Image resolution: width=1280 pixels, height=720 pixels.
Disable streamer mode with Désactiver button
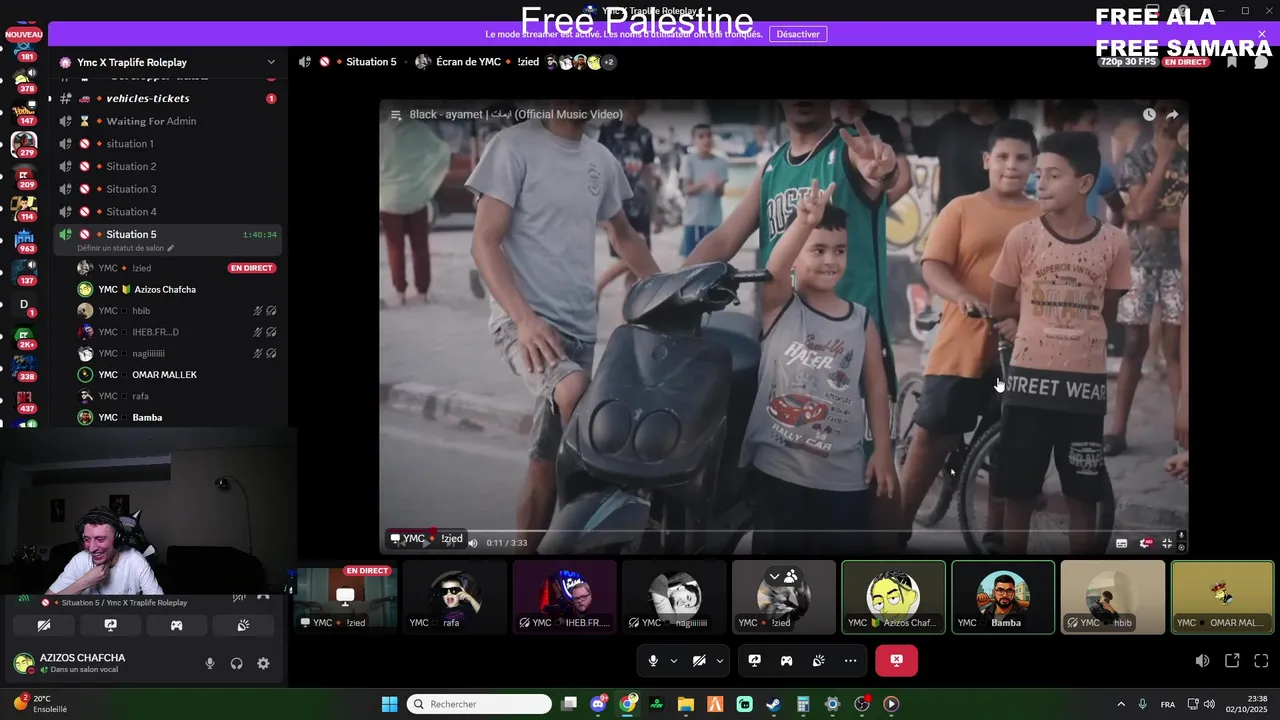click(x=798, y=34)
